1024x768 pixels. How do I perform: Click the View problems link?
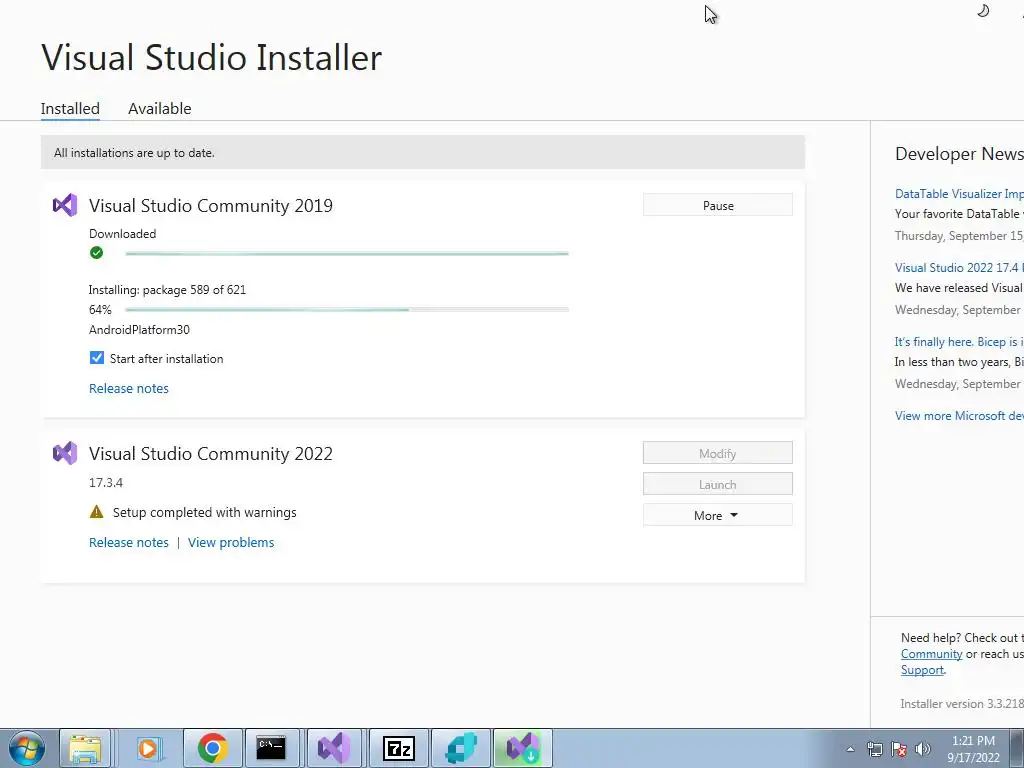tap(231, 543)
